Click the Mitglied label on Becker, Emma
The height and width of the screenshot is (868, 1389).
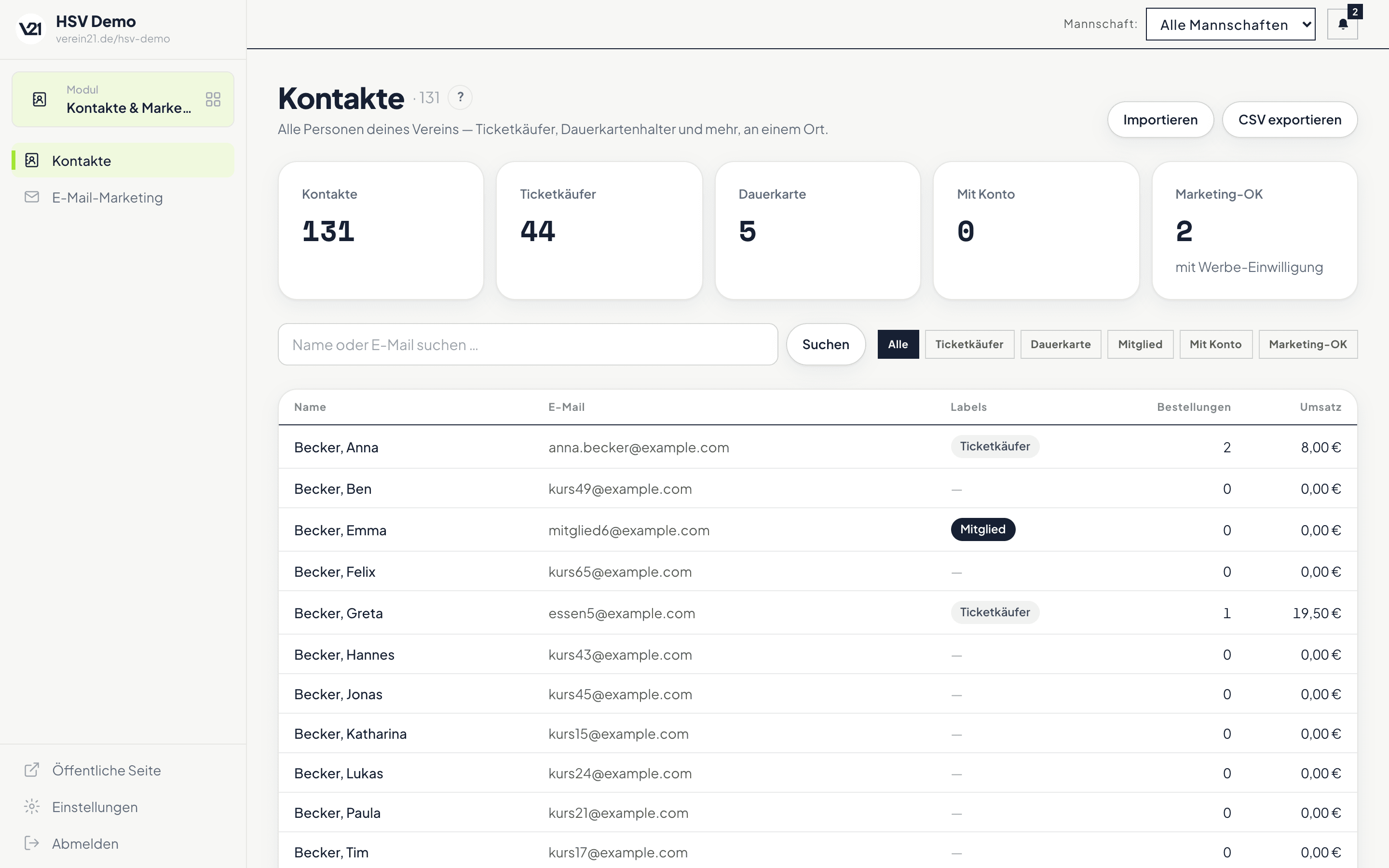coord(982,529)
